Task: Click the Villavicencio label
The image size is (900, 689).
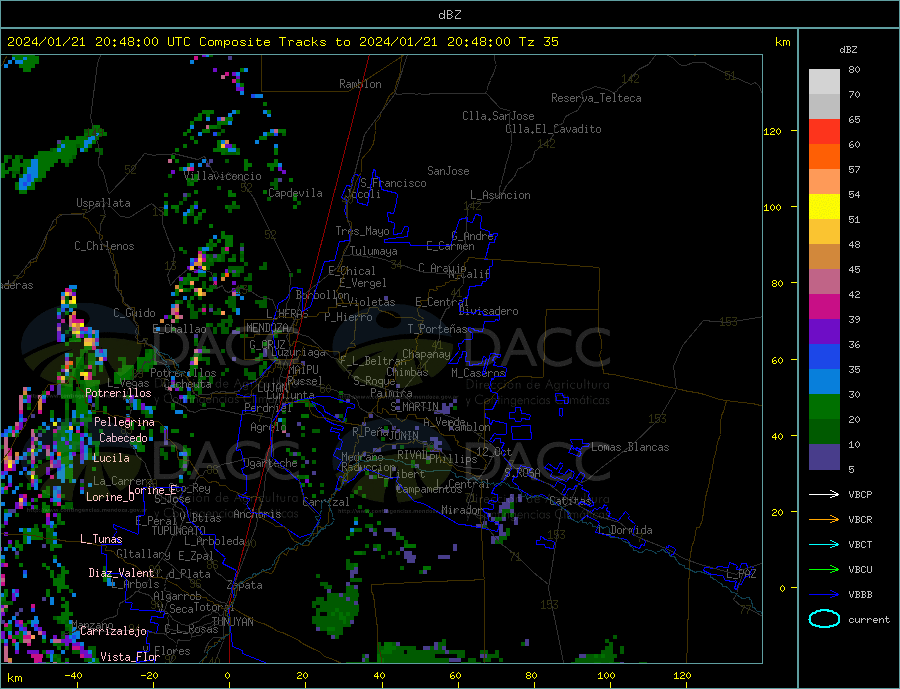Action: pyautogui.click(x=223, y=176)
